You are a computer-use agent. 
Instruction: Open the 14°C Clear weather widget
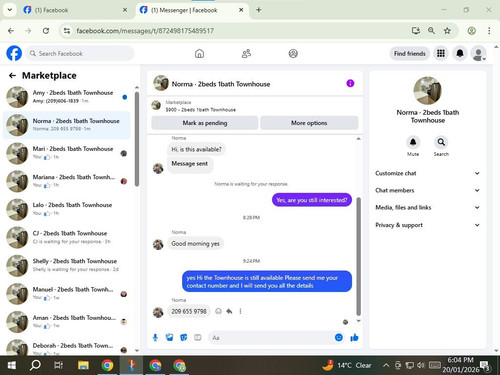click(x=347, y=365)
